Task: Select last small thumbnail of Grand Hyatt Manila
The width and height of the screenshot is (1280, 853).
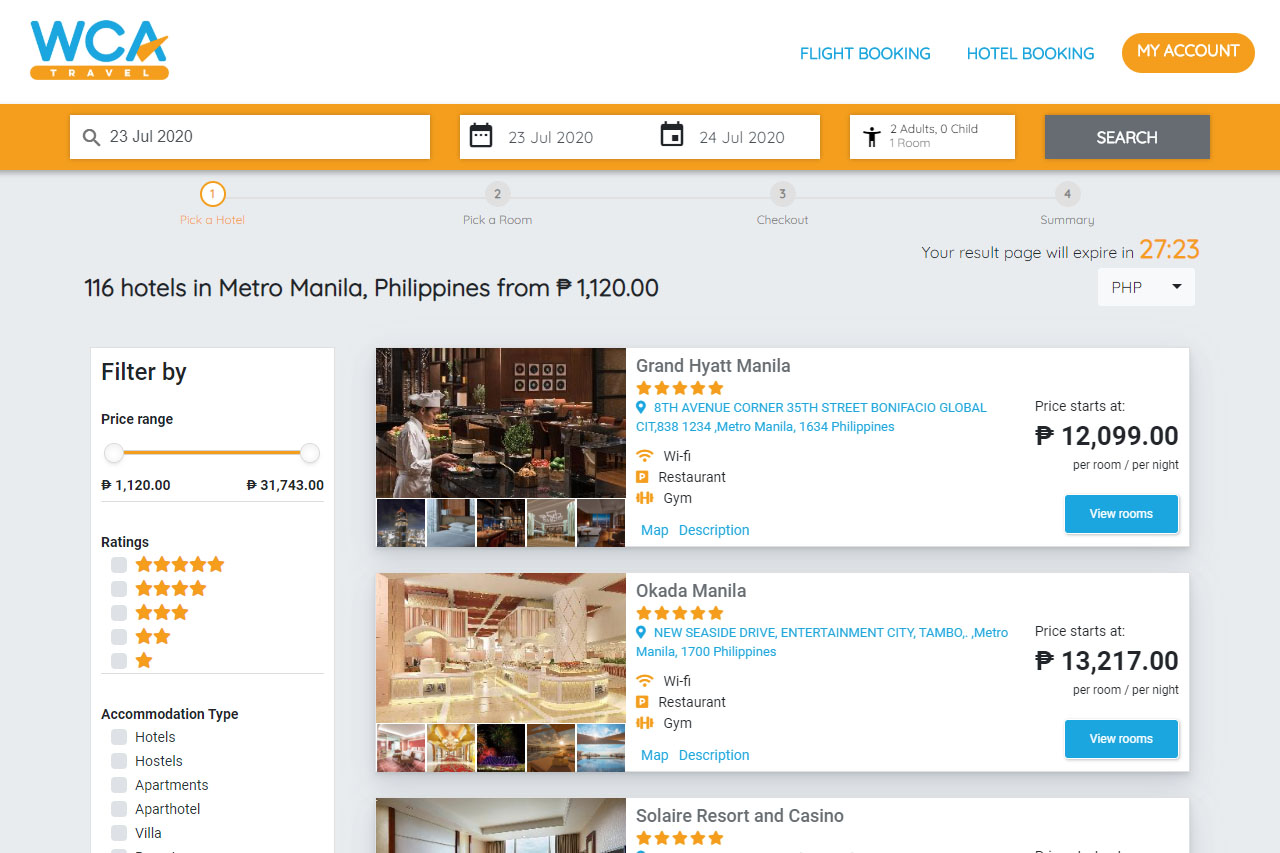Action: tap(601, 523)
